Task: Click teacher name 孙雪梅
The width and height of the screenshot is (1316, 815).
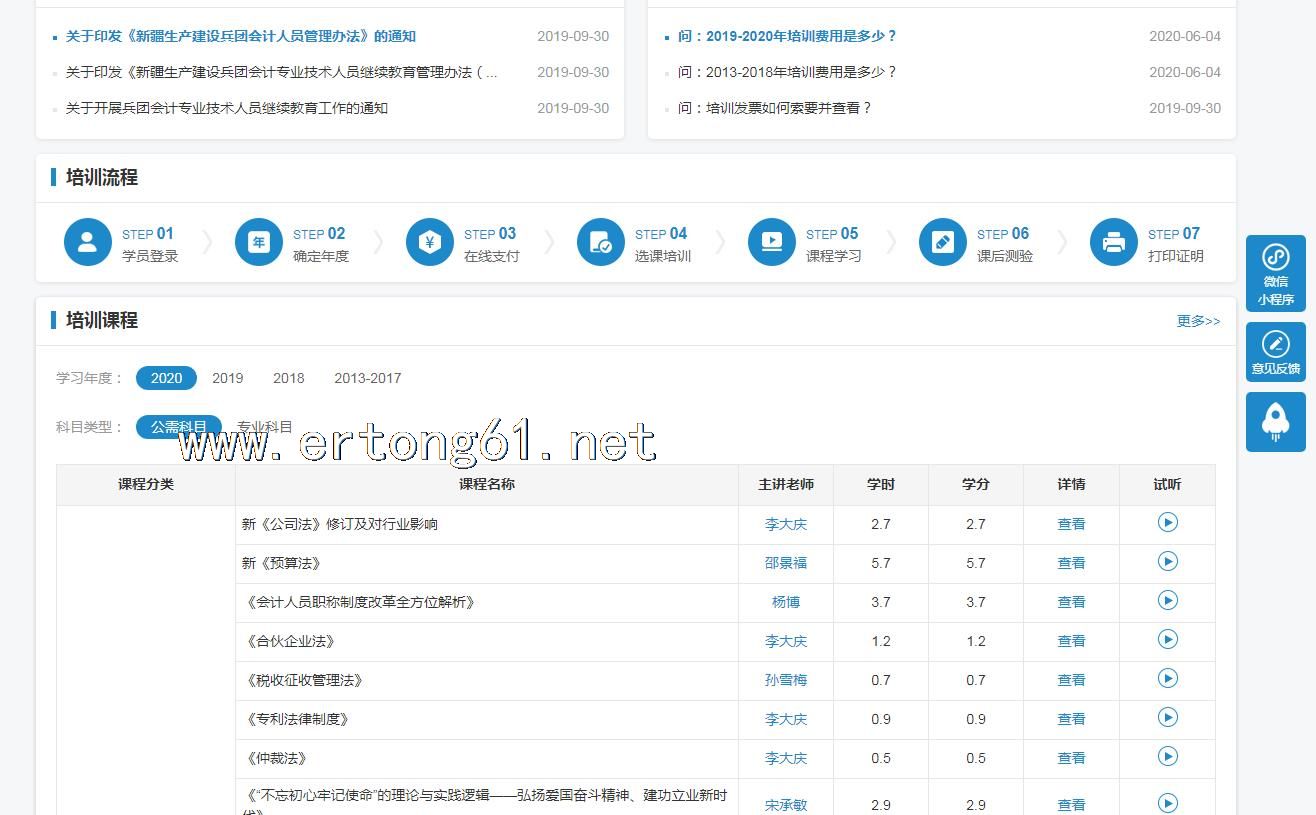Action: click(x=785, y=680)
